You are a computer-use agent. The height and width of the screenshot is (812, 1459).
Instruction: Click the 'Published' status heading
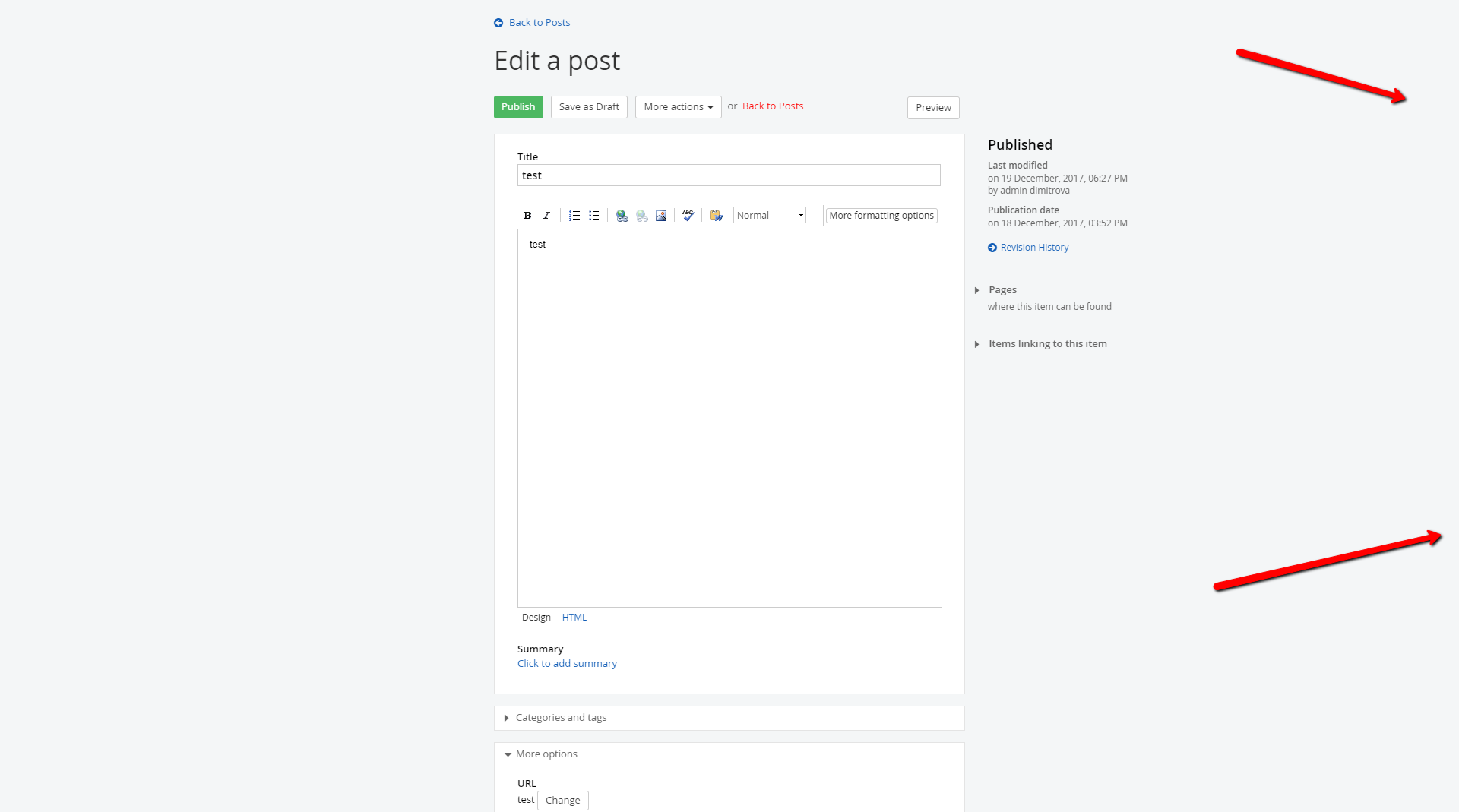pos(1020,145)
